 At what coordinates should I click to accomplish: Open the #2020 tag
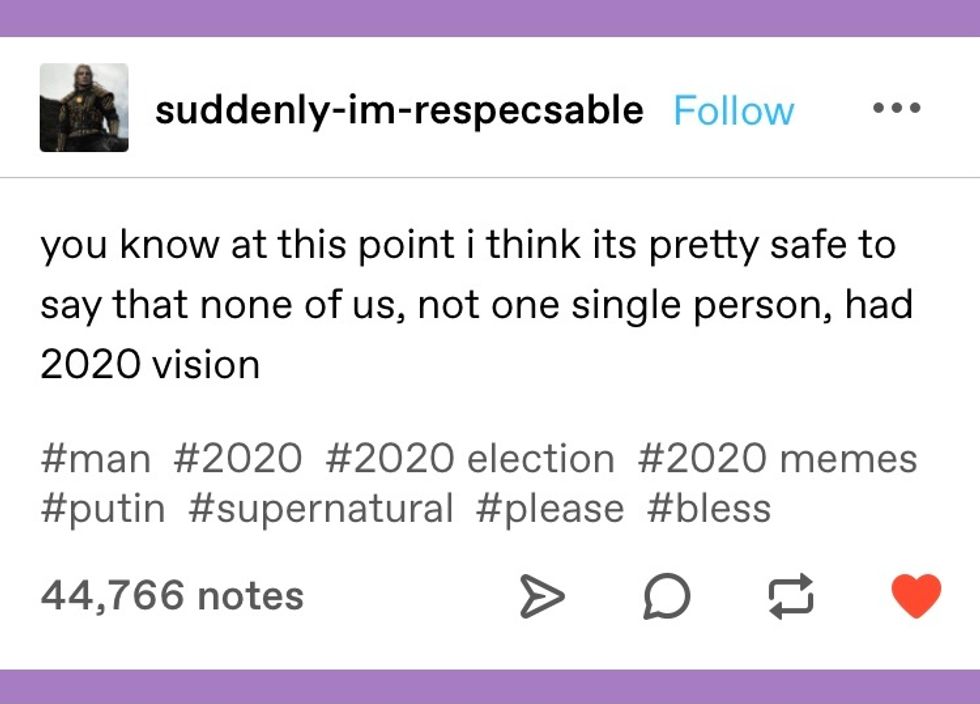237,459
